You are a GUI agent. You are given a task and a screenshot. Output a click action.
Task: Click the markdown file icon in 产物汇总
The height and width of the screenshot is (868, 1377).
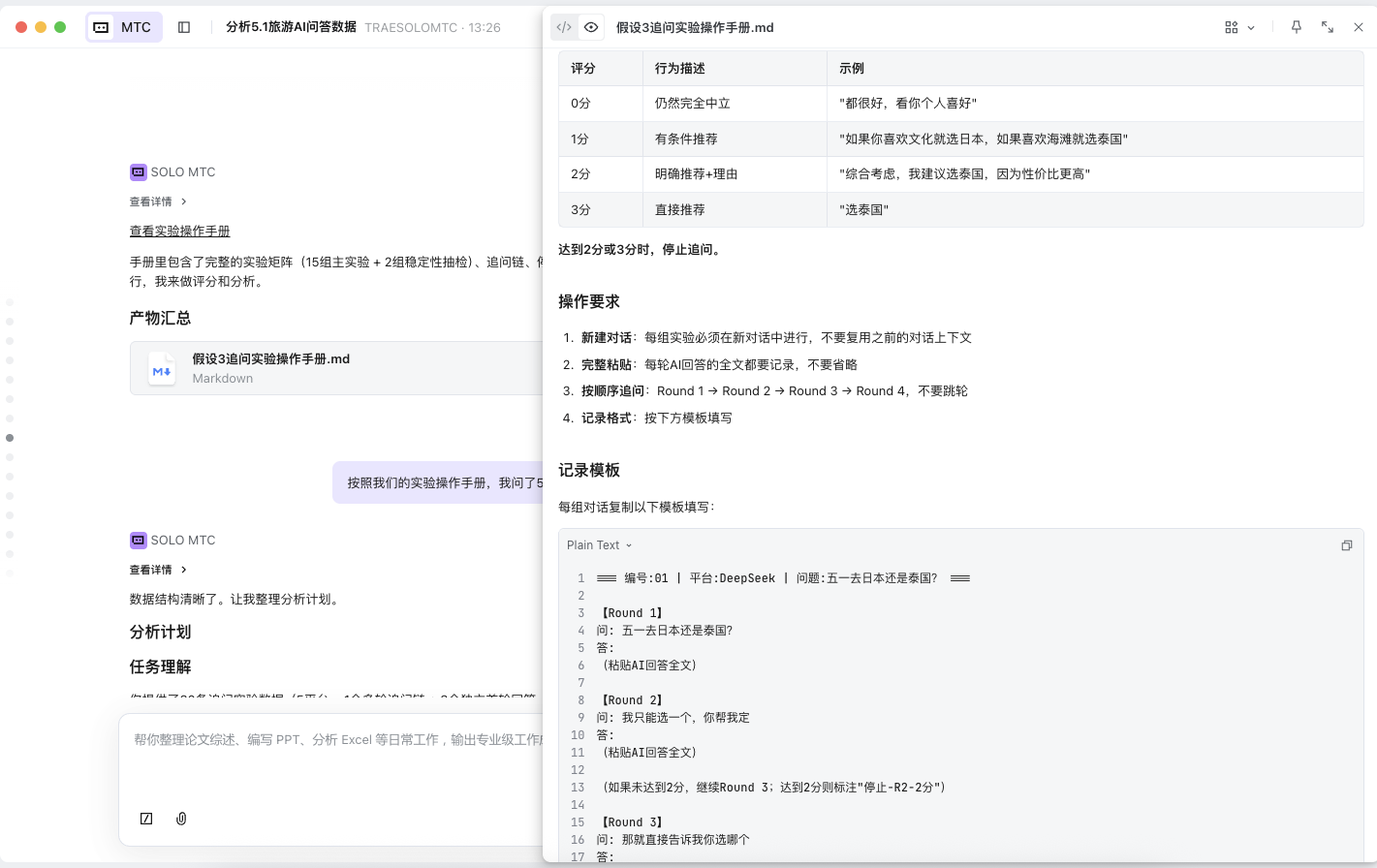[162, 369]
